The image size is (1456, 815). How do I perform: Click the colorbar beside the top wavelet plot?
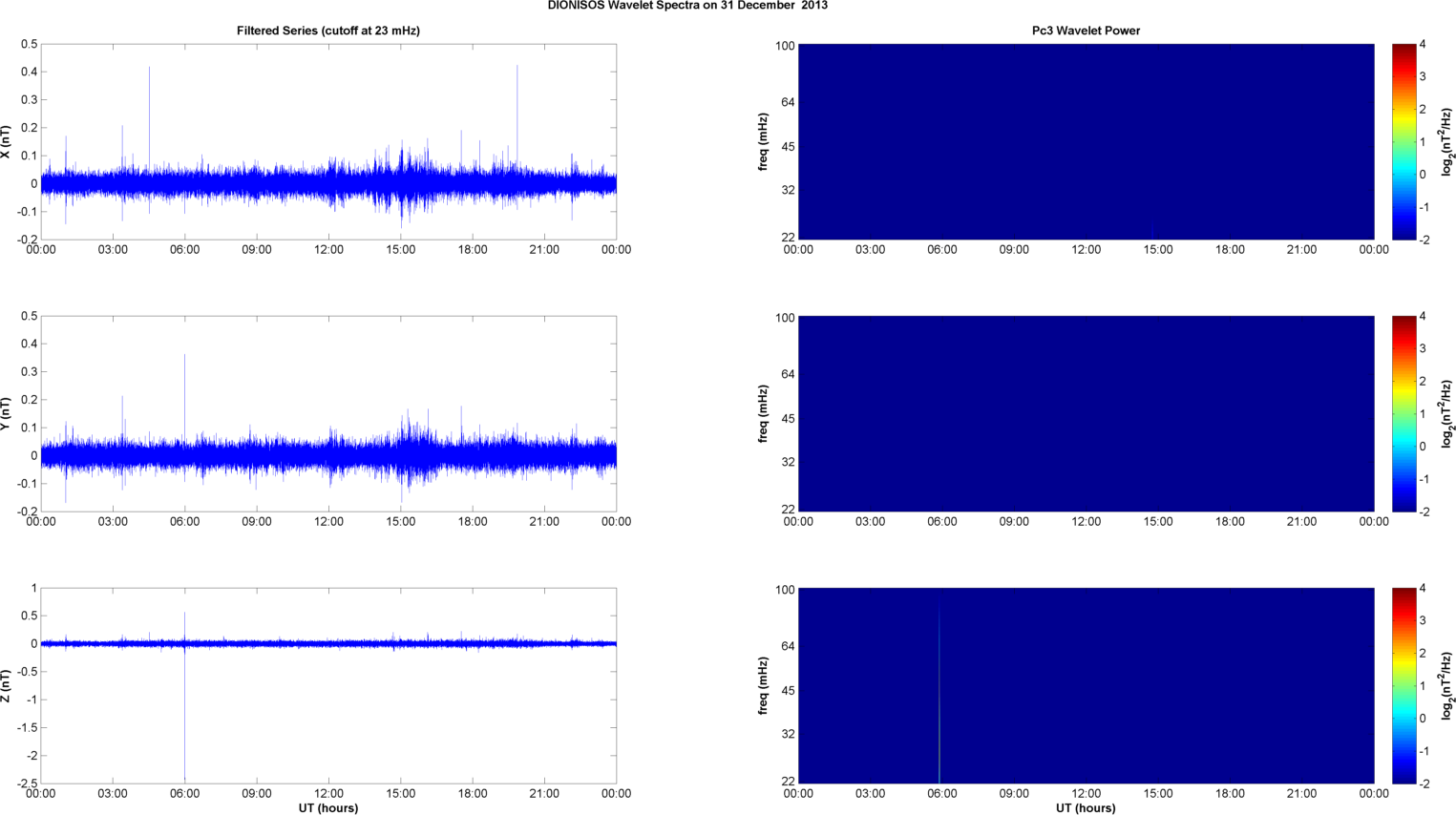1403,142
